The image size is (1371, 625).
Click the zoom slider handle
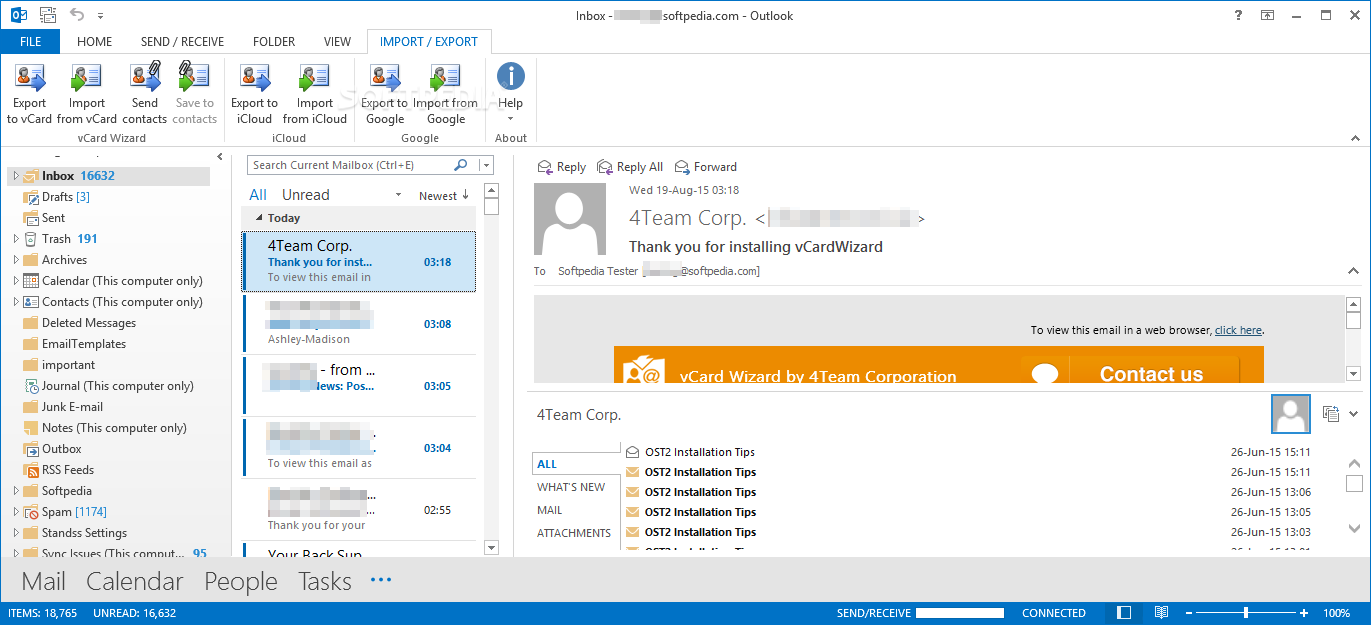1245,613
